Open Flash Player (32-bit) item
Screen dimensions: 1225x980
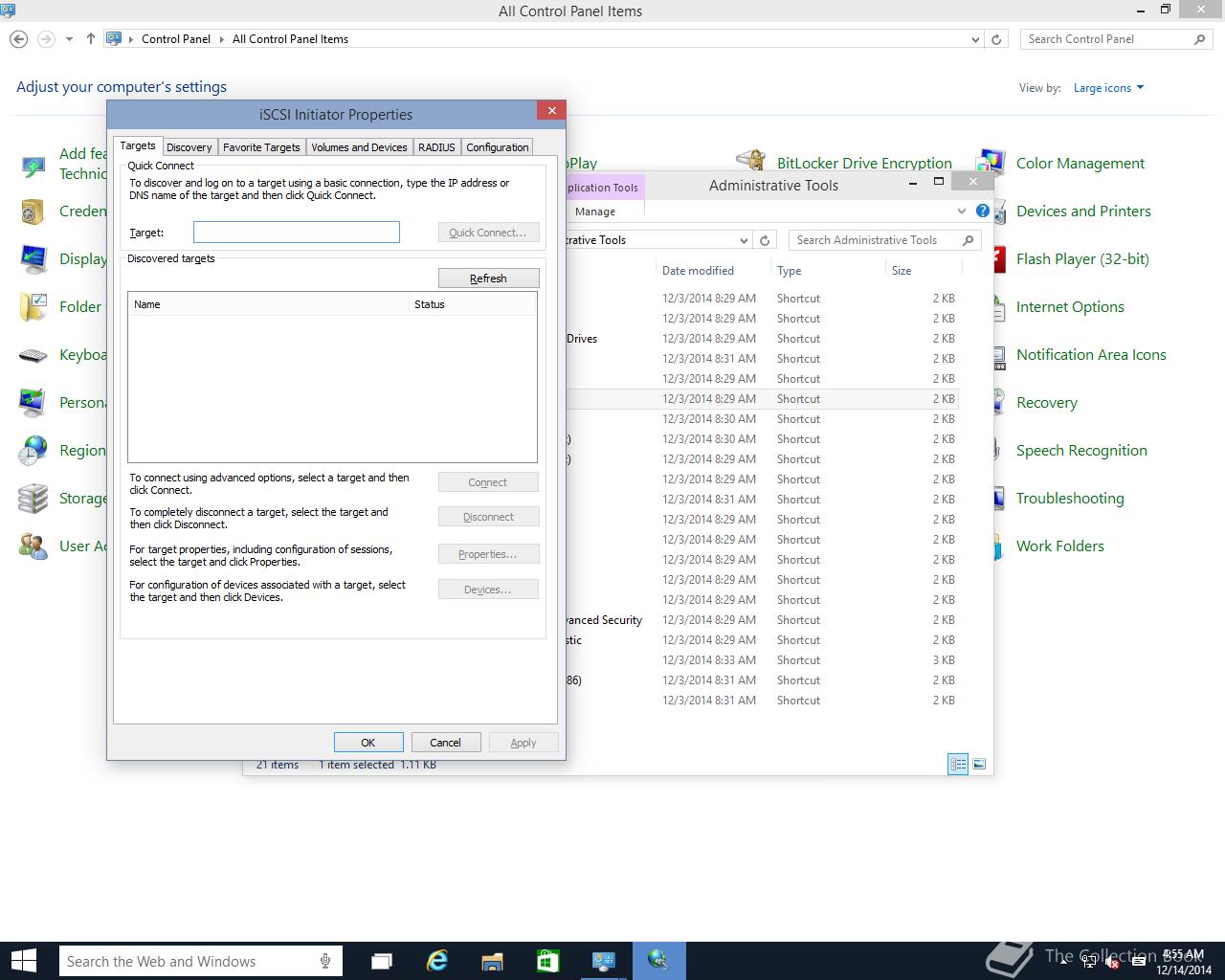pos(1082,259)
